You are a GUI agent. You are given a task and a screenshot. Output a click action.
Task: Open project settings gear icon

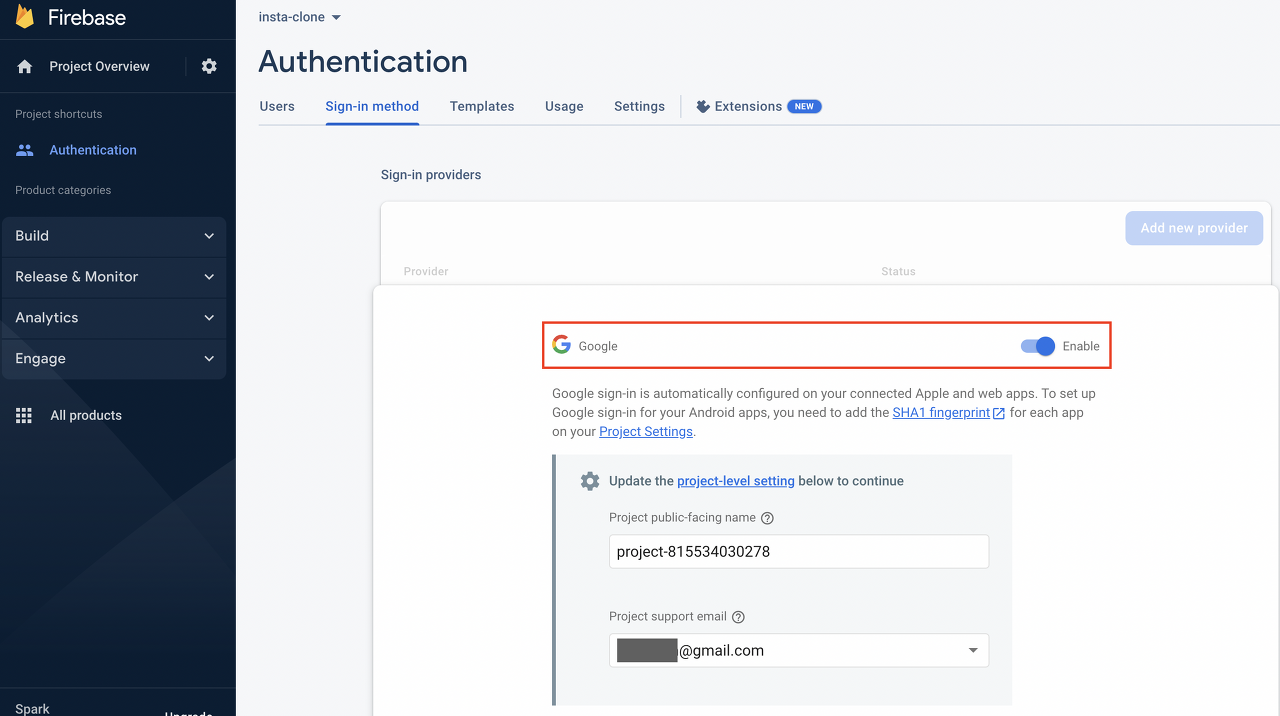pos(209,66)
